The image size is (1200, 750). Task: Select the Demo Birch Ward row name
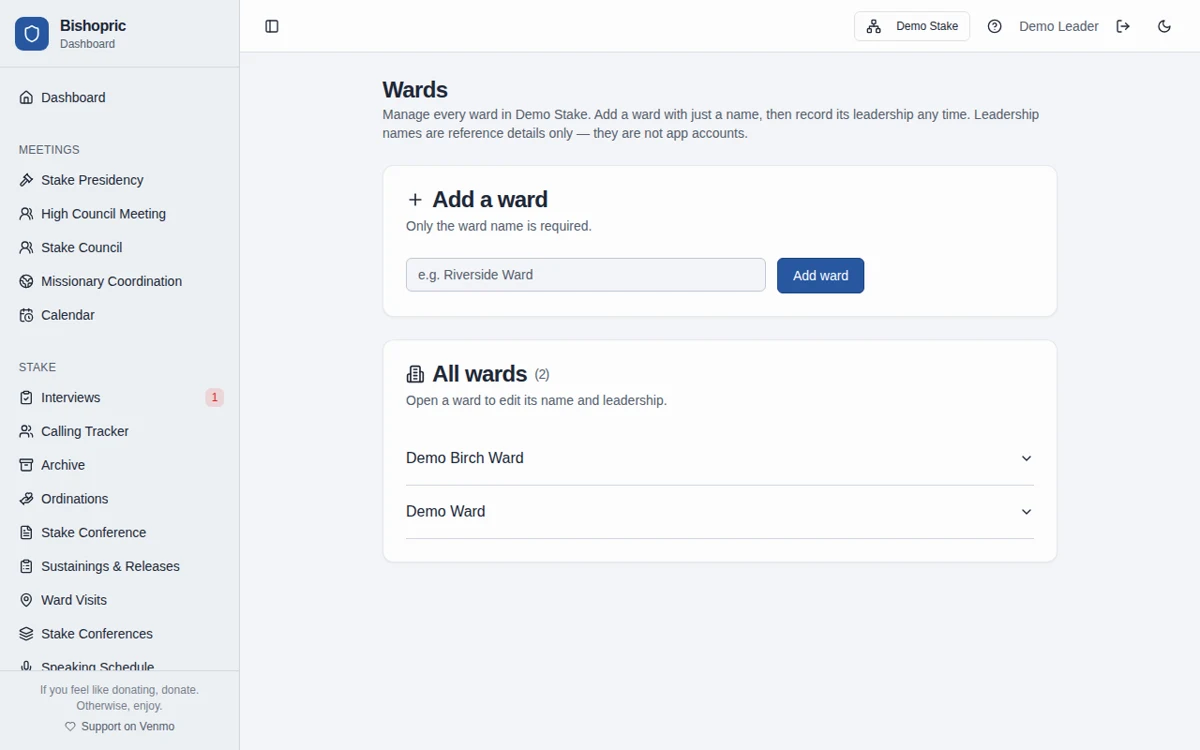(x=465, y=458)
